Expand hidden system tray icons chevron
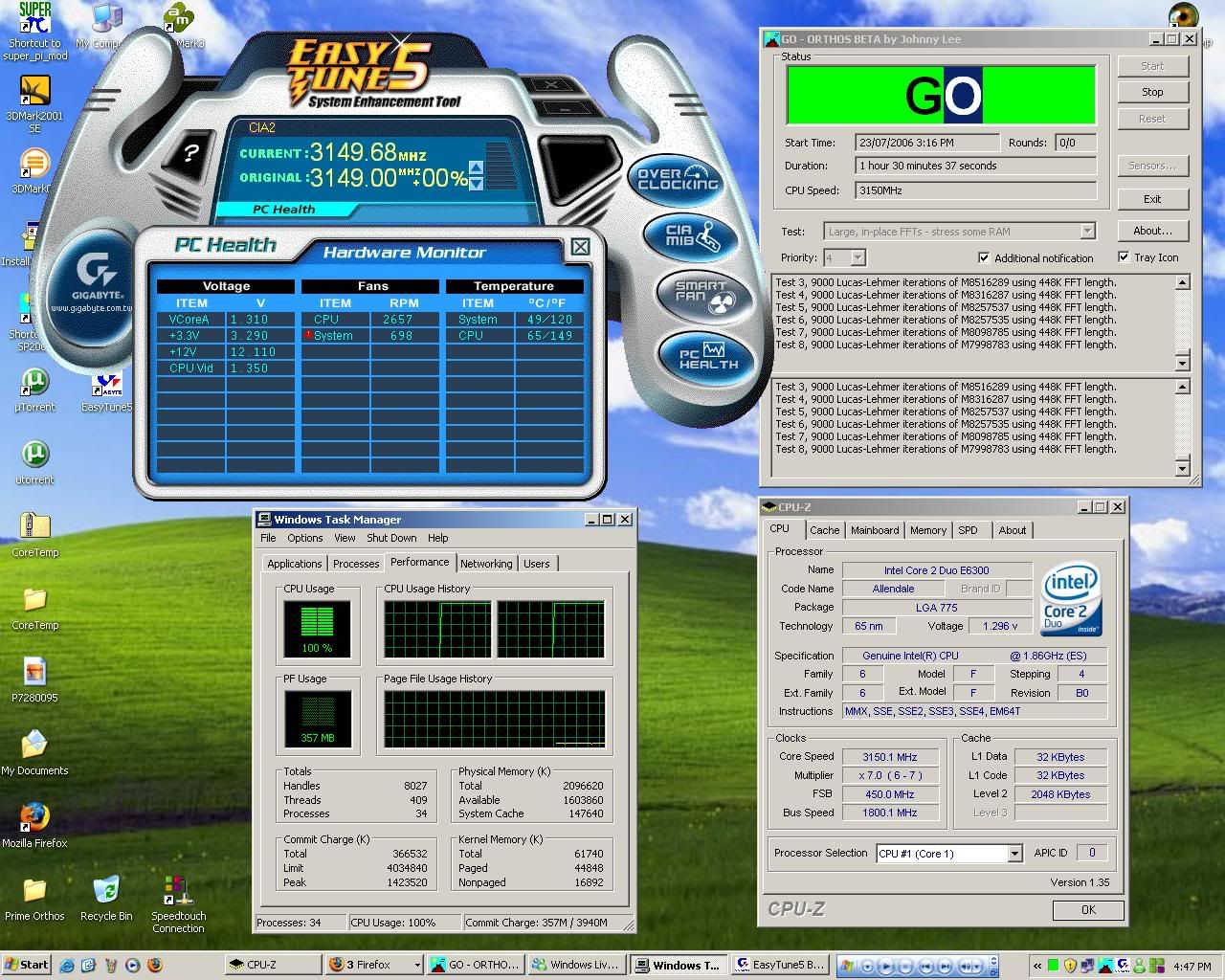Screen dimensions: 1225x980 1036,966
